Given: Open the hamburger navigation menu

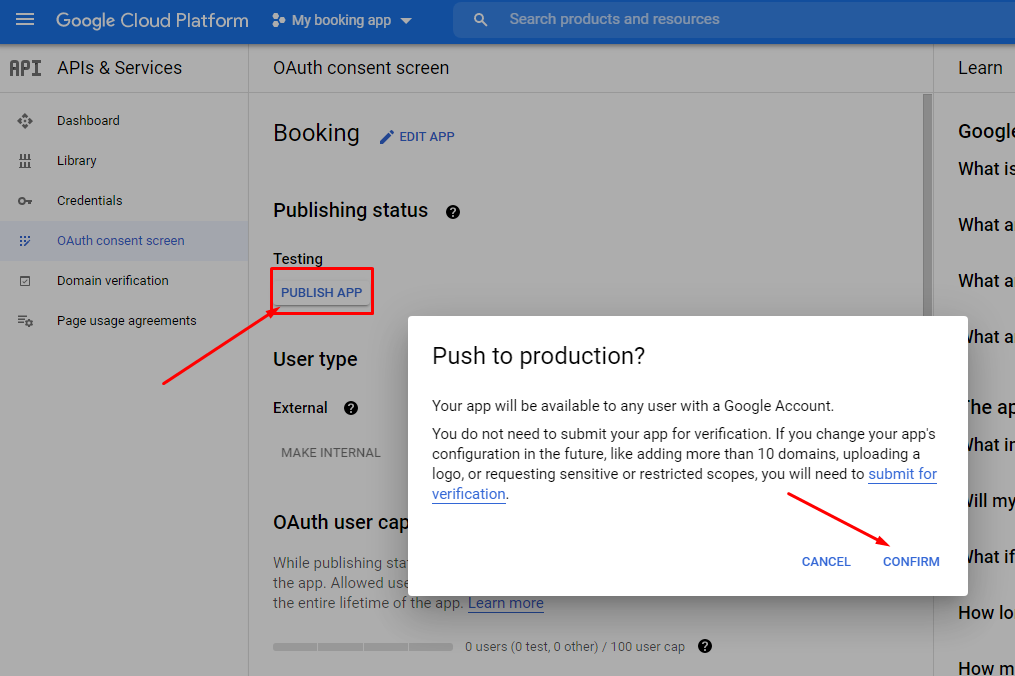Looking at the screenshot, I should point(25,20).
